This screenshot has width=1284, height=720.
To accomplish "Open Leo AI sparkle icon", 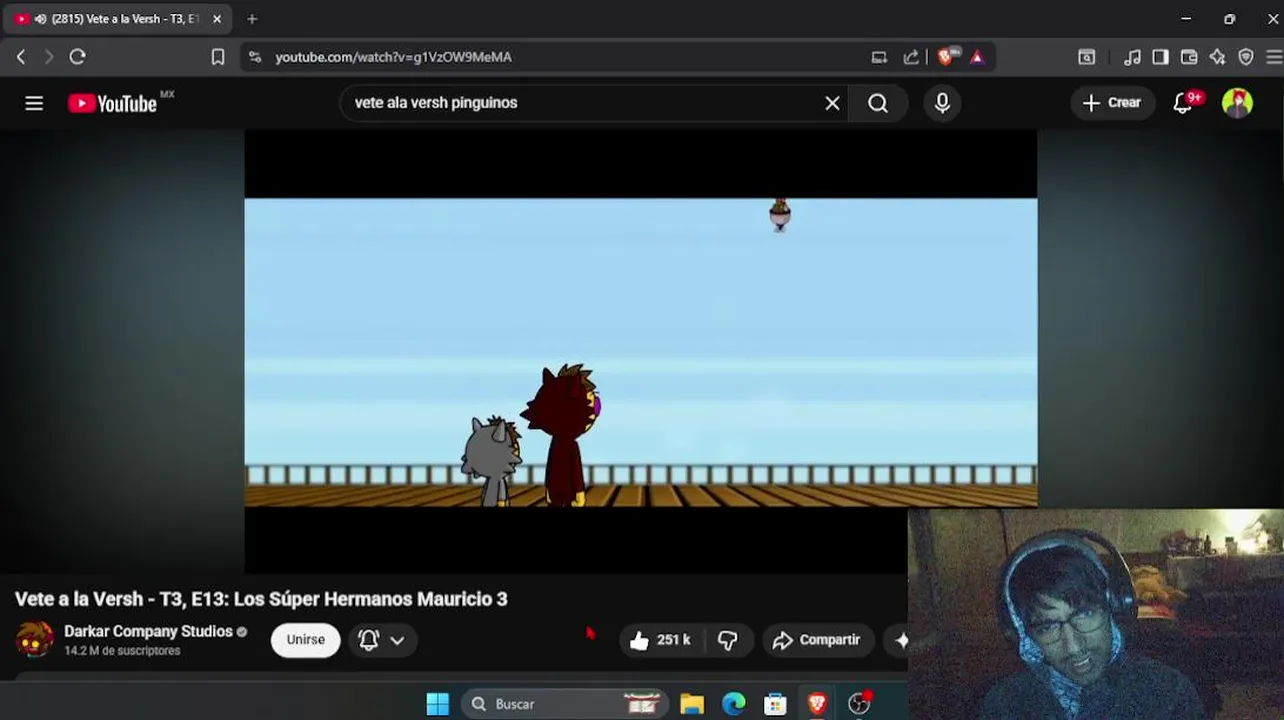I will pyautogui.click(x=1217, y=57).
